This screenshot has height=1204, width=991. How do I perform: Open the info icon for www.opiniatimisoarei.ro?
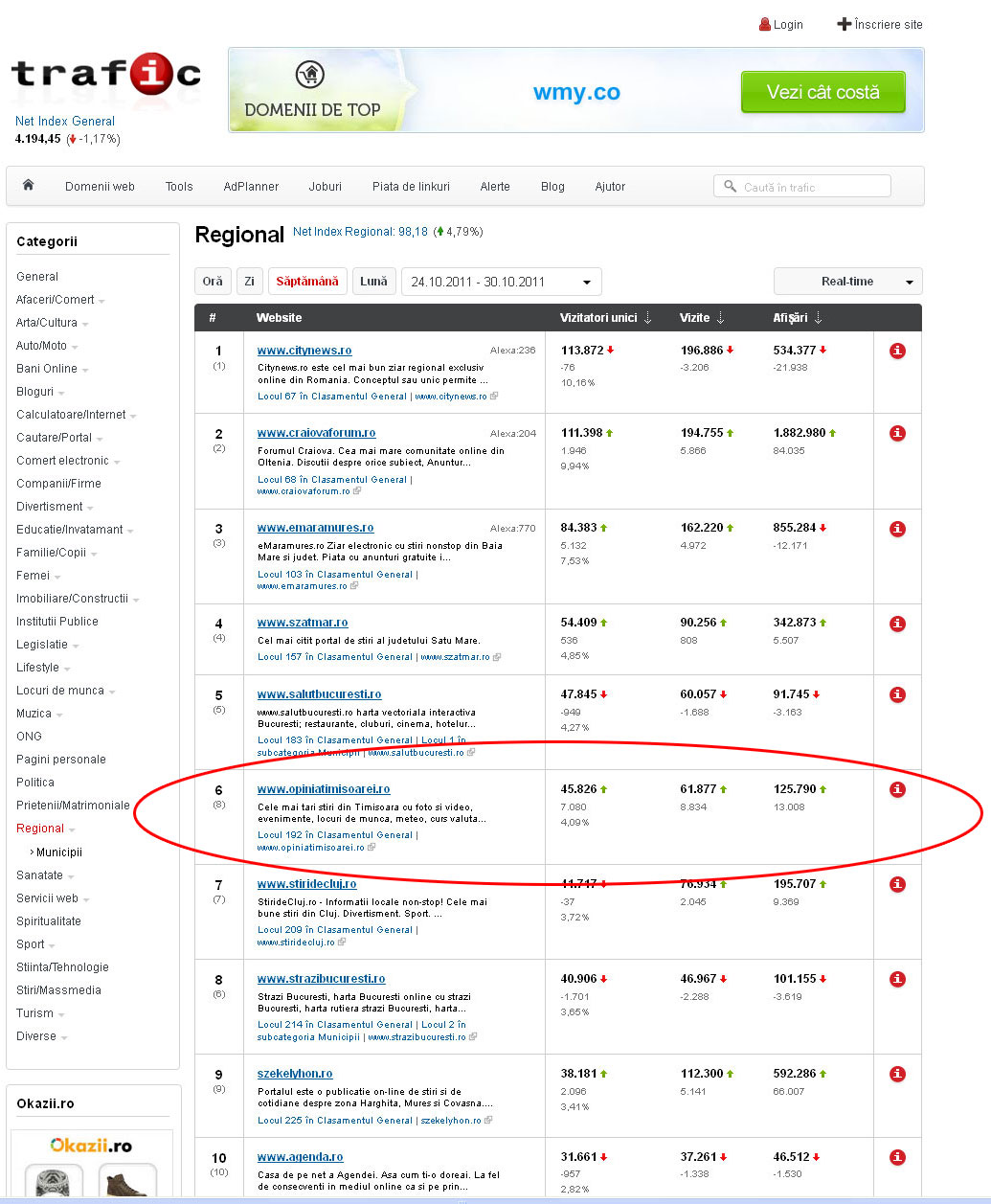(897, 789)
